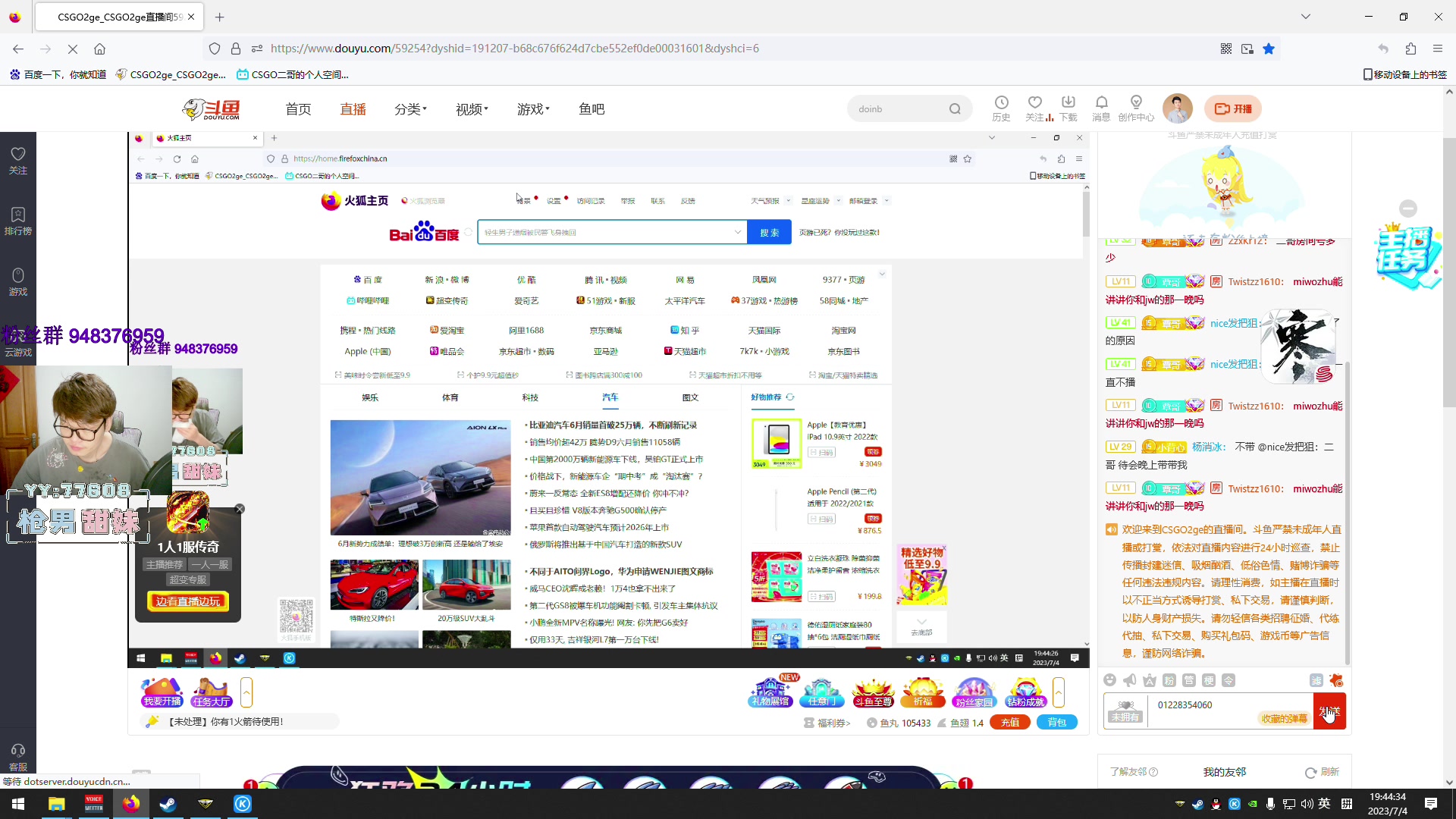Viewport: 1456px width, 819px height.
Task: Click the 梗 meme chat icon
Action: [x=1209, y=680]
